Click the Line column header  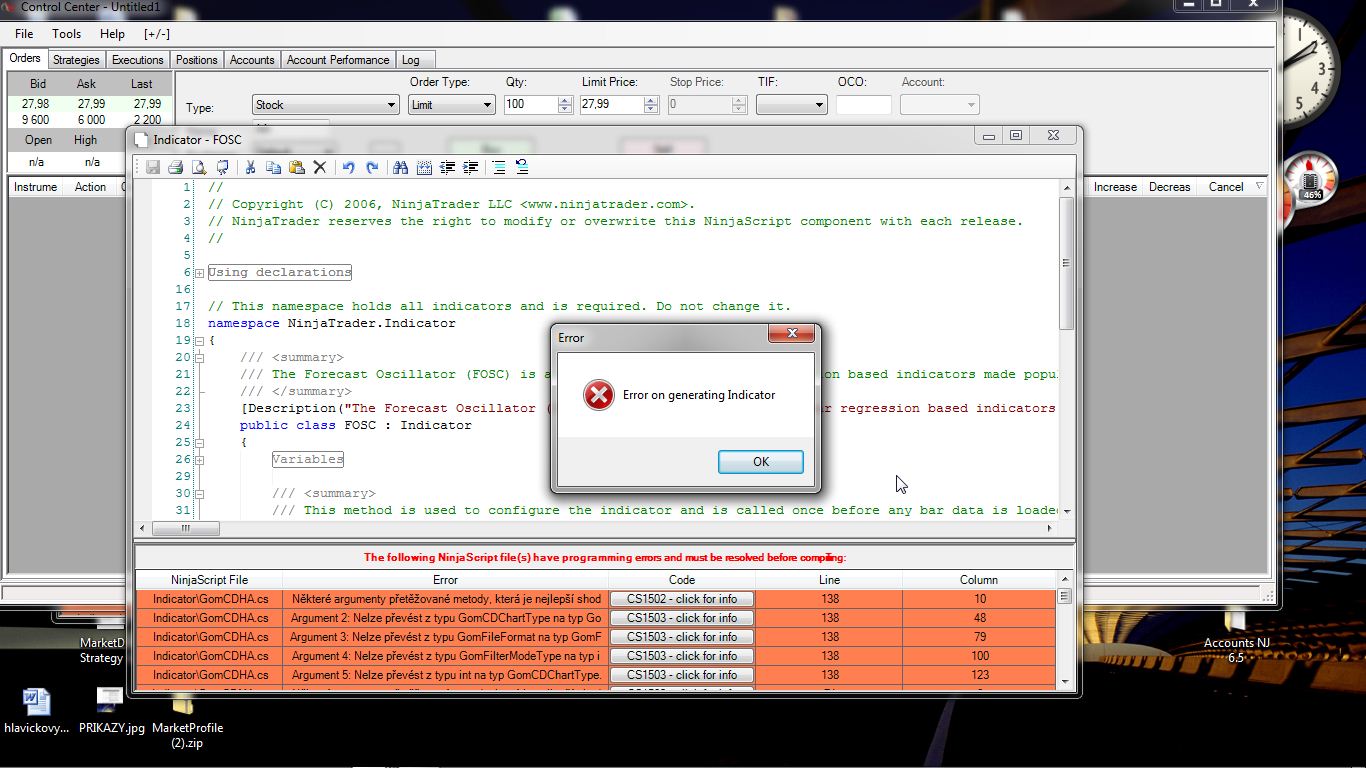[x=830, y=580]
